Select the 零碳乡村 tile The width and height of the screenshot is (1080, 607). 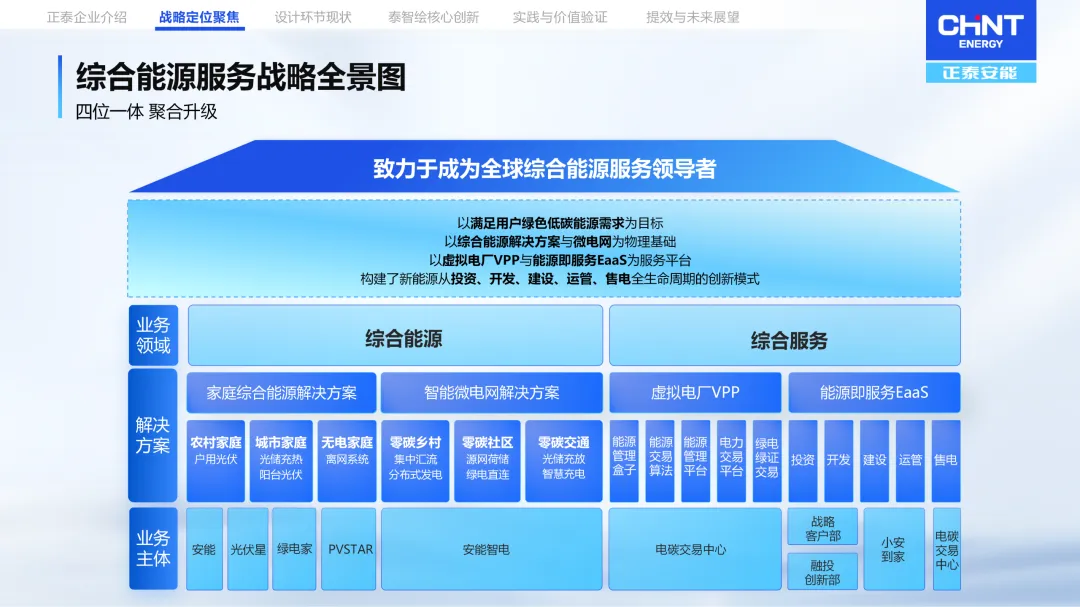(x=415, y=461)
